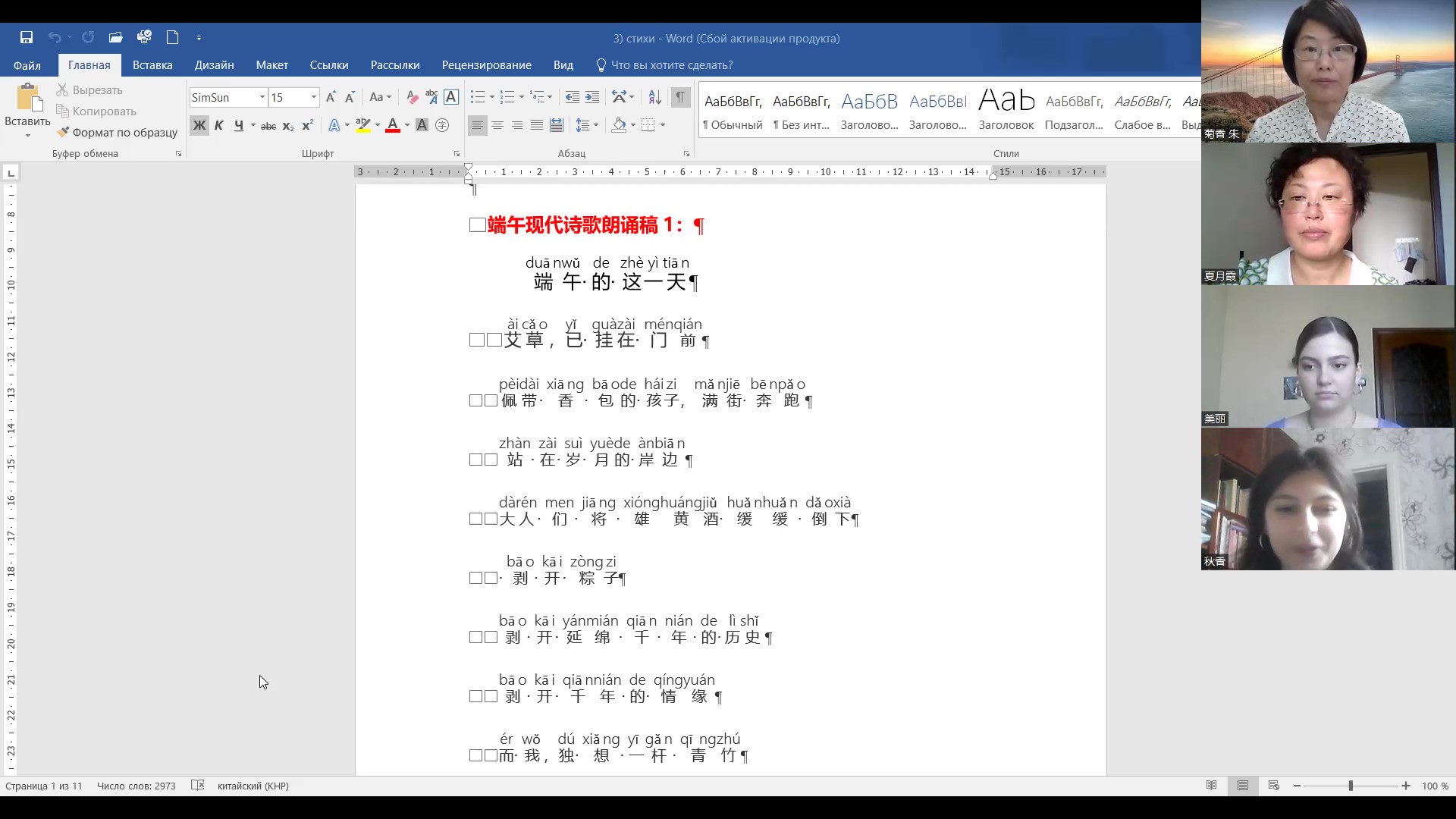This screenshot has width=1456, height=819.
Task: Click the Save icon in quick access toolbar
Action: [x=27, y=37]
